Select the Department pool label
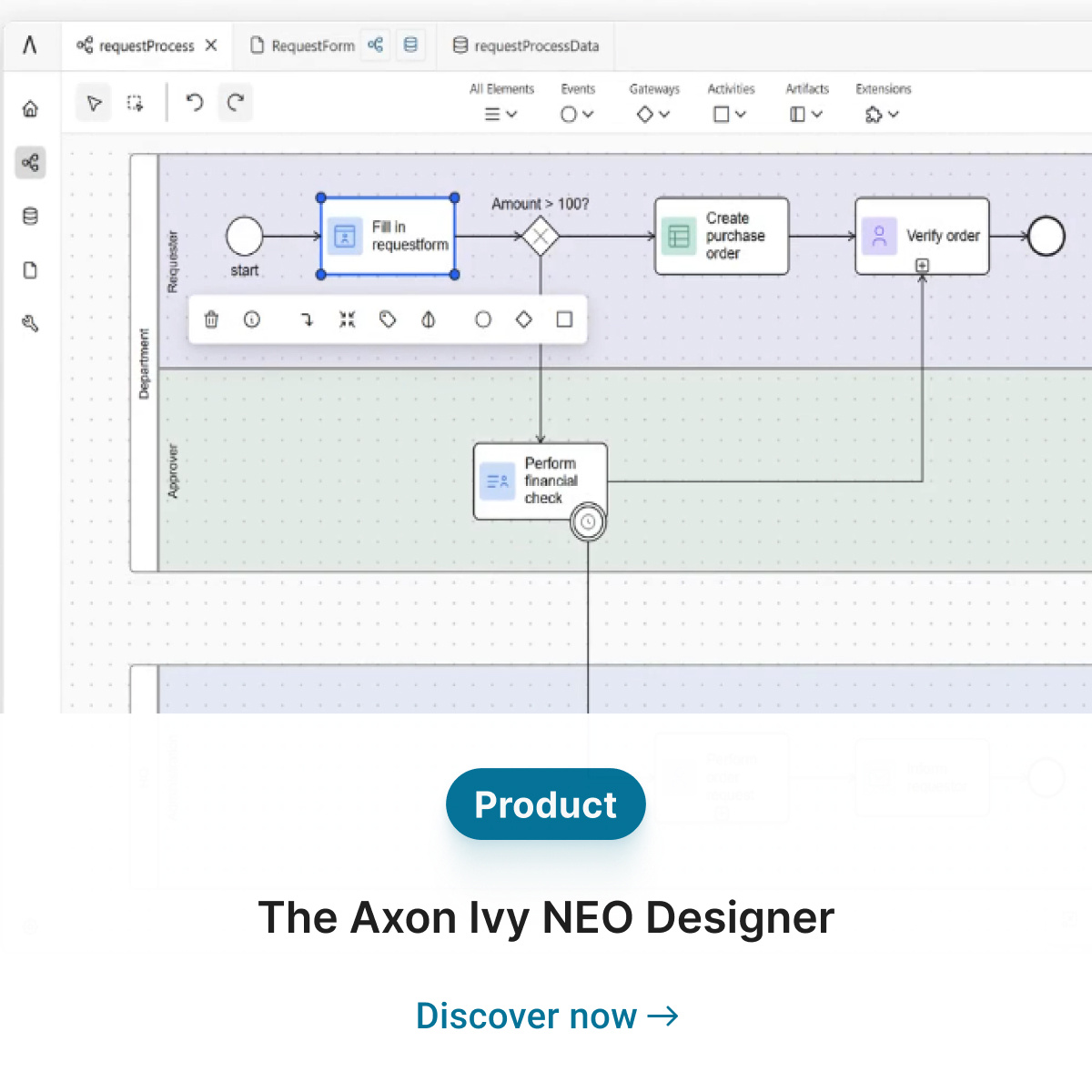1092x1092 pixels. tap(144, 363)
